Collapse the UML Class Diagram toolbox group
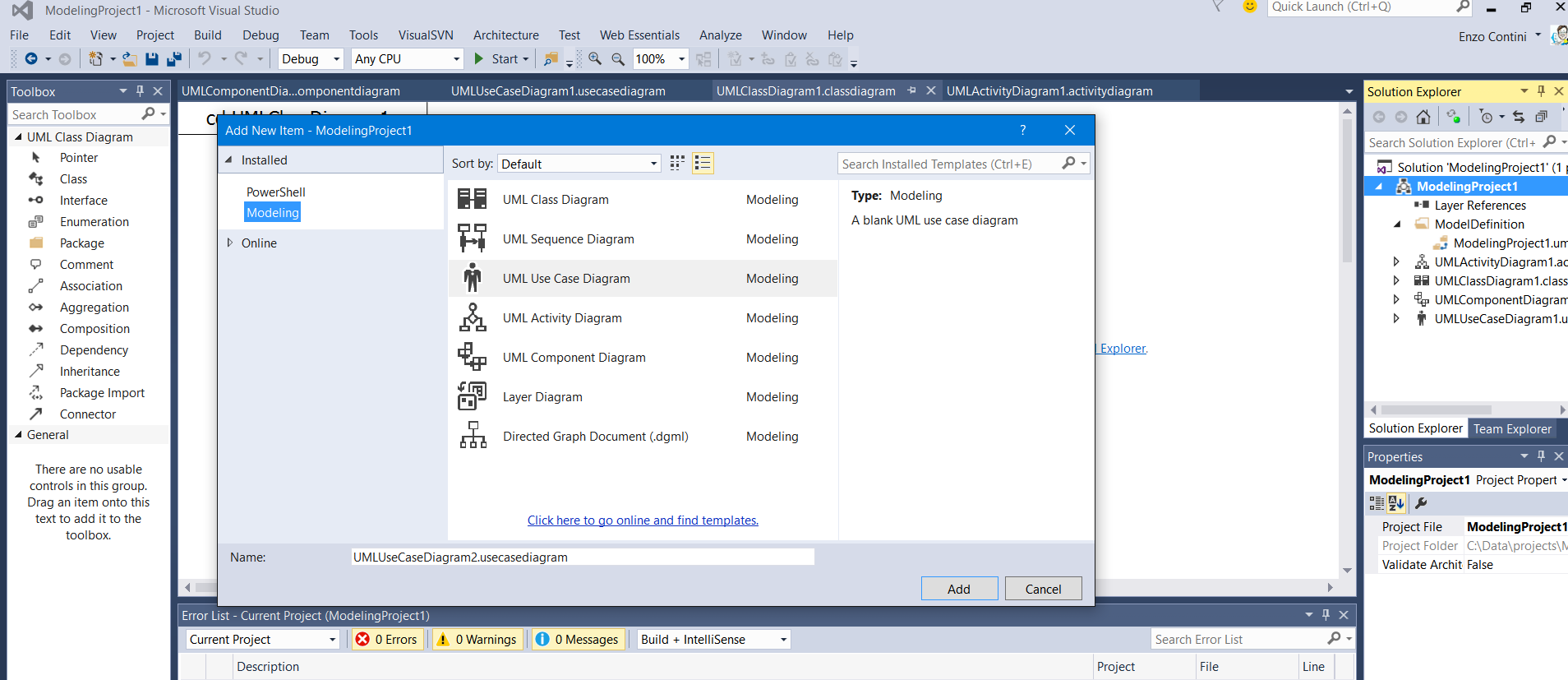 (x=18, y=137)
